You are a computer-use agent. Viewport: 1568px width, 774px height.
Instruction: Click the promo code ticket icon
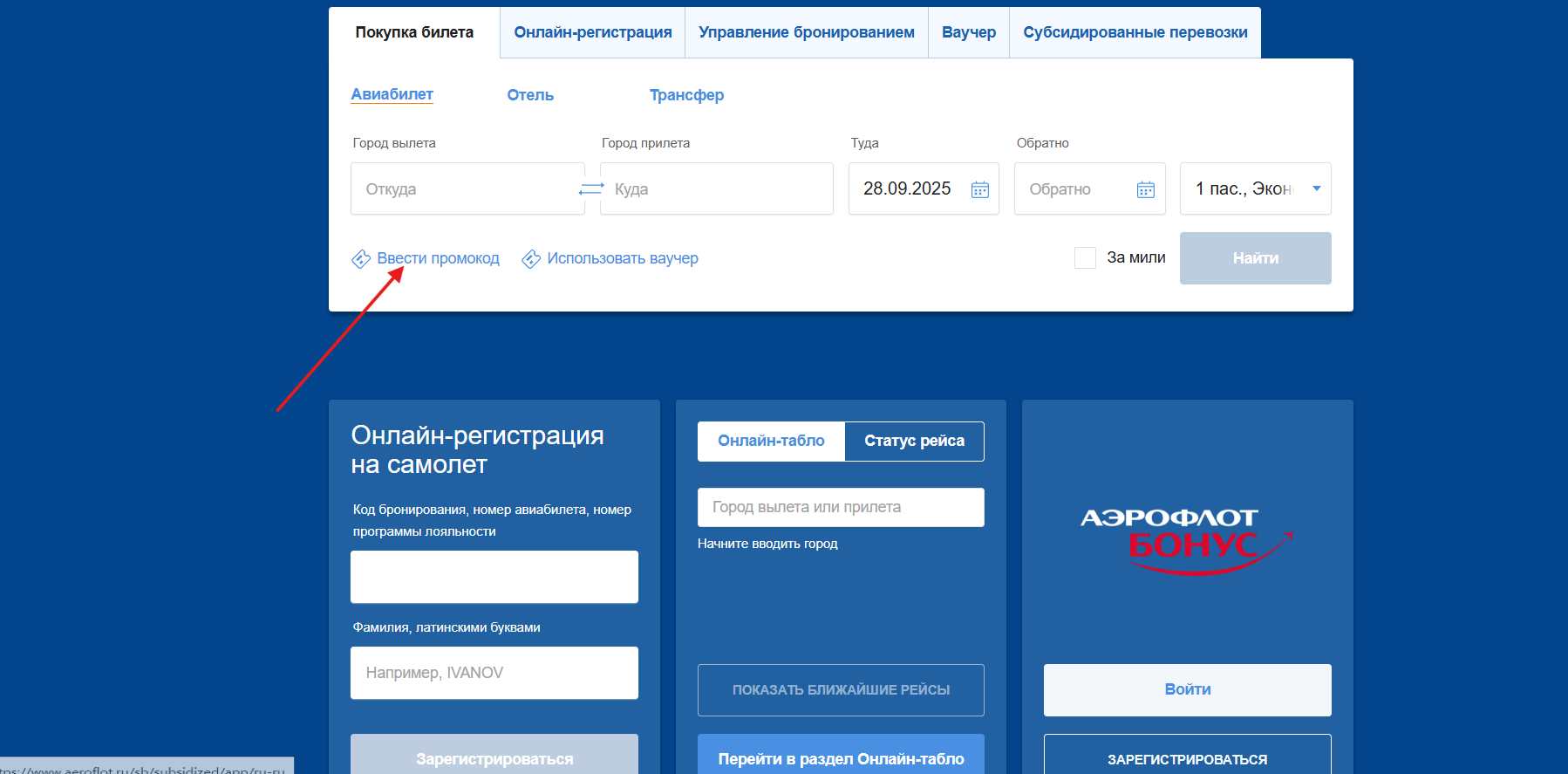tap(361, 259)
